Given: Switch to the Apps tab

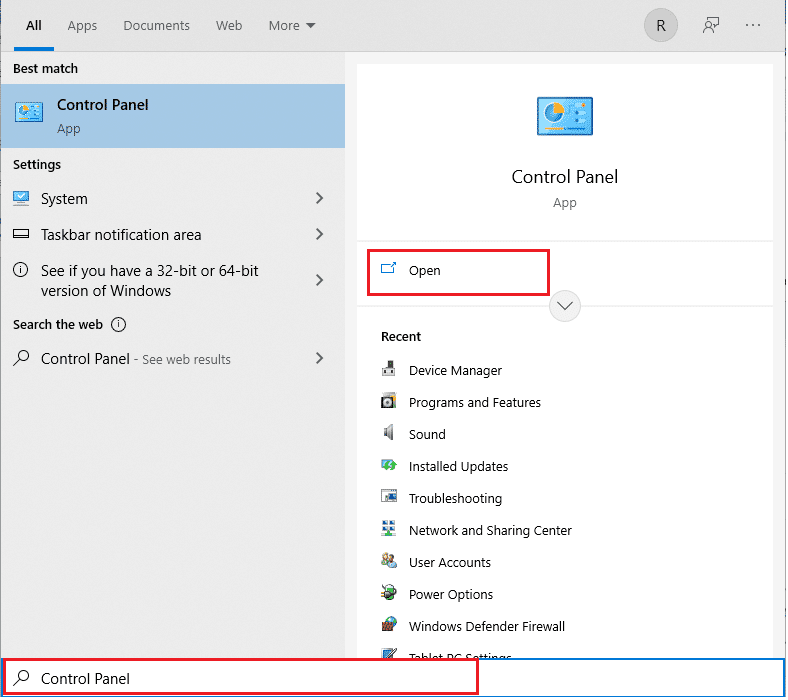Looking at the screenshot, I should coord(82,26).
